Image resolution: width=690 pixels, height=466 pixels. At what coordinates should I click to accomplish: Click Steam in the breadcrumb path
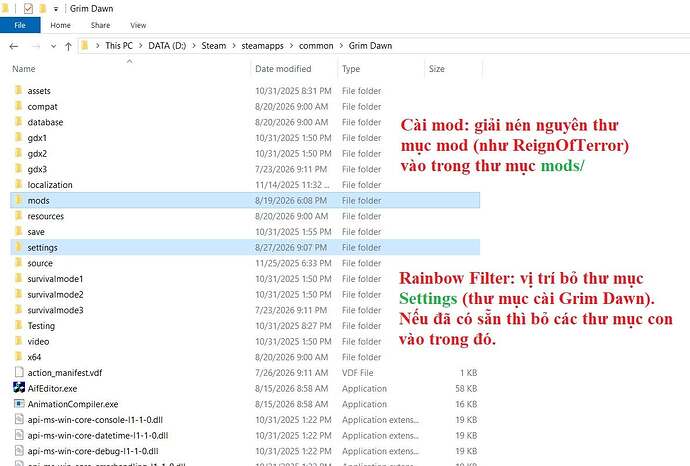pyautogui.click(x=213, y=46)
